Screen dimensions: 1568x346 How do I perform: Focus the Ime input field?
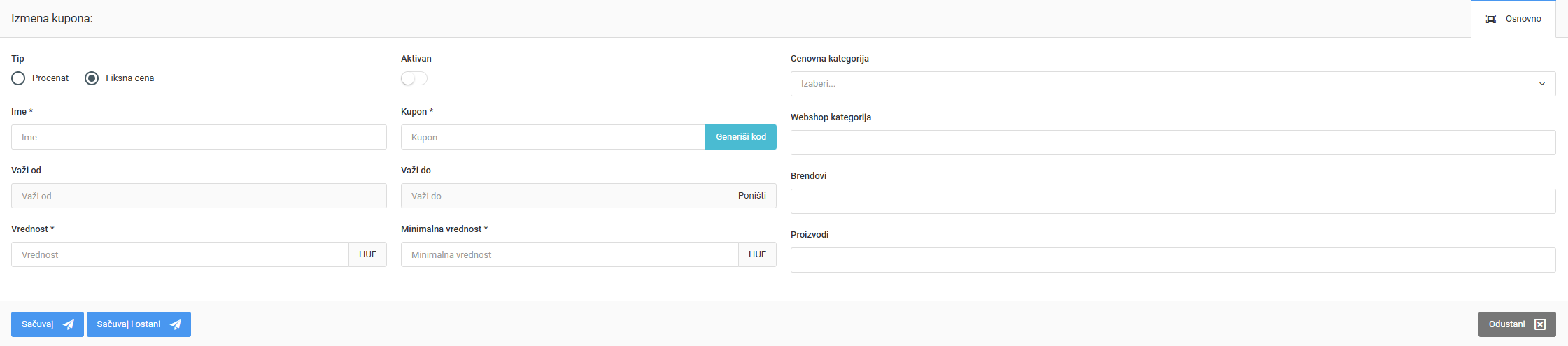(199, 137)
